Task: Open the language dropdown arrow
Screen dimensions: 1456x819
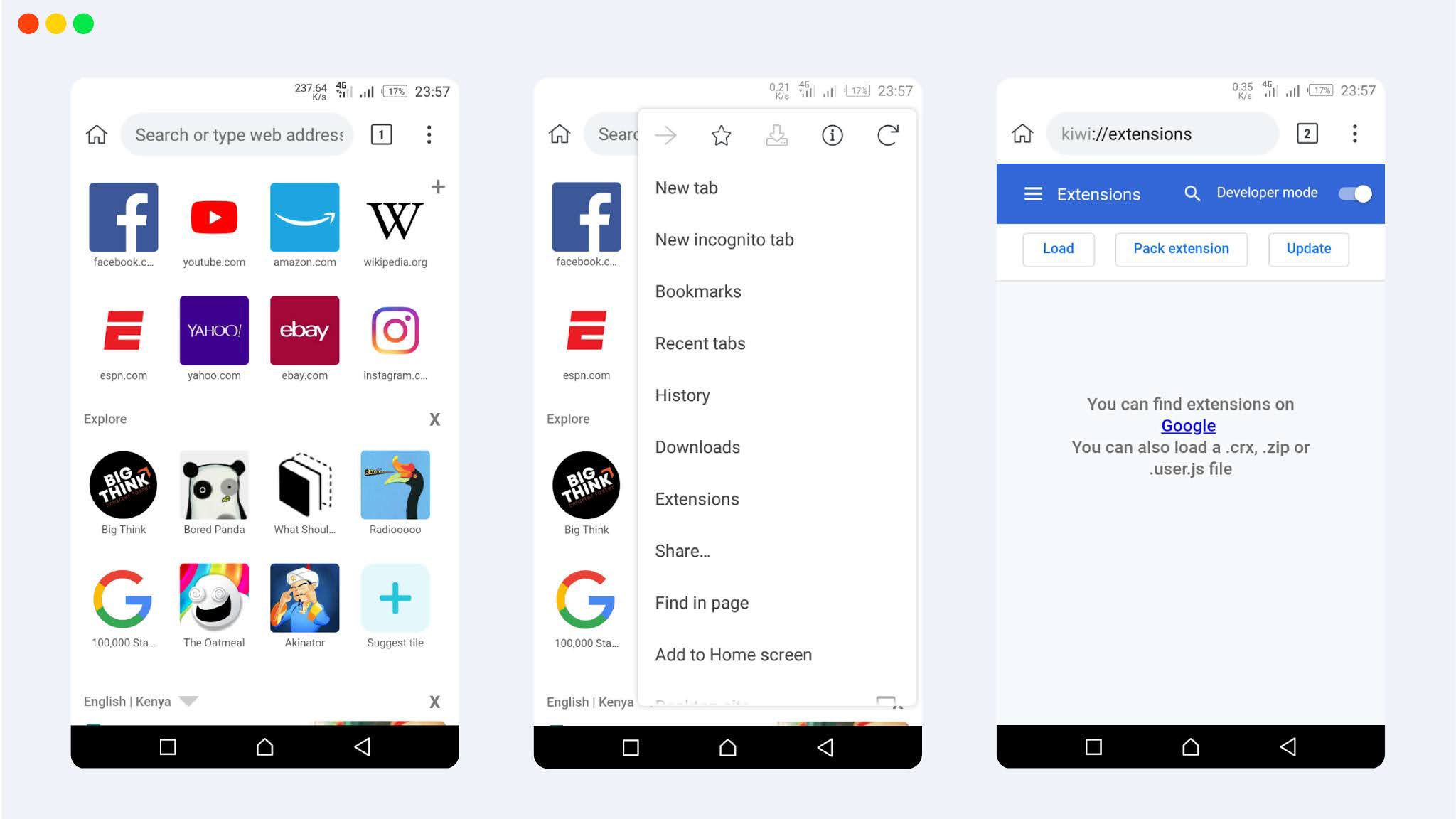Action: tap(189, 700)
